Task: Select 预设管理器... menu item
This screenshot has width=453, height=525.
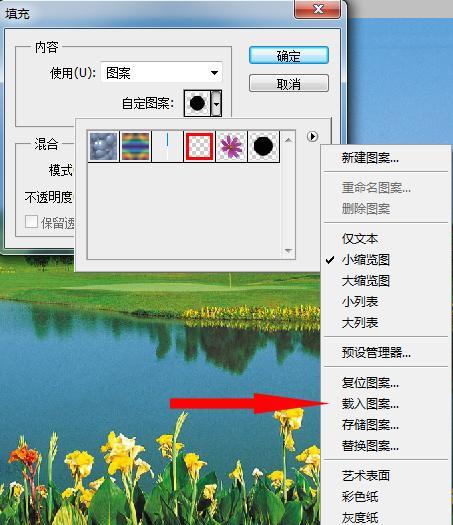Action: click(x=376, y=352)
